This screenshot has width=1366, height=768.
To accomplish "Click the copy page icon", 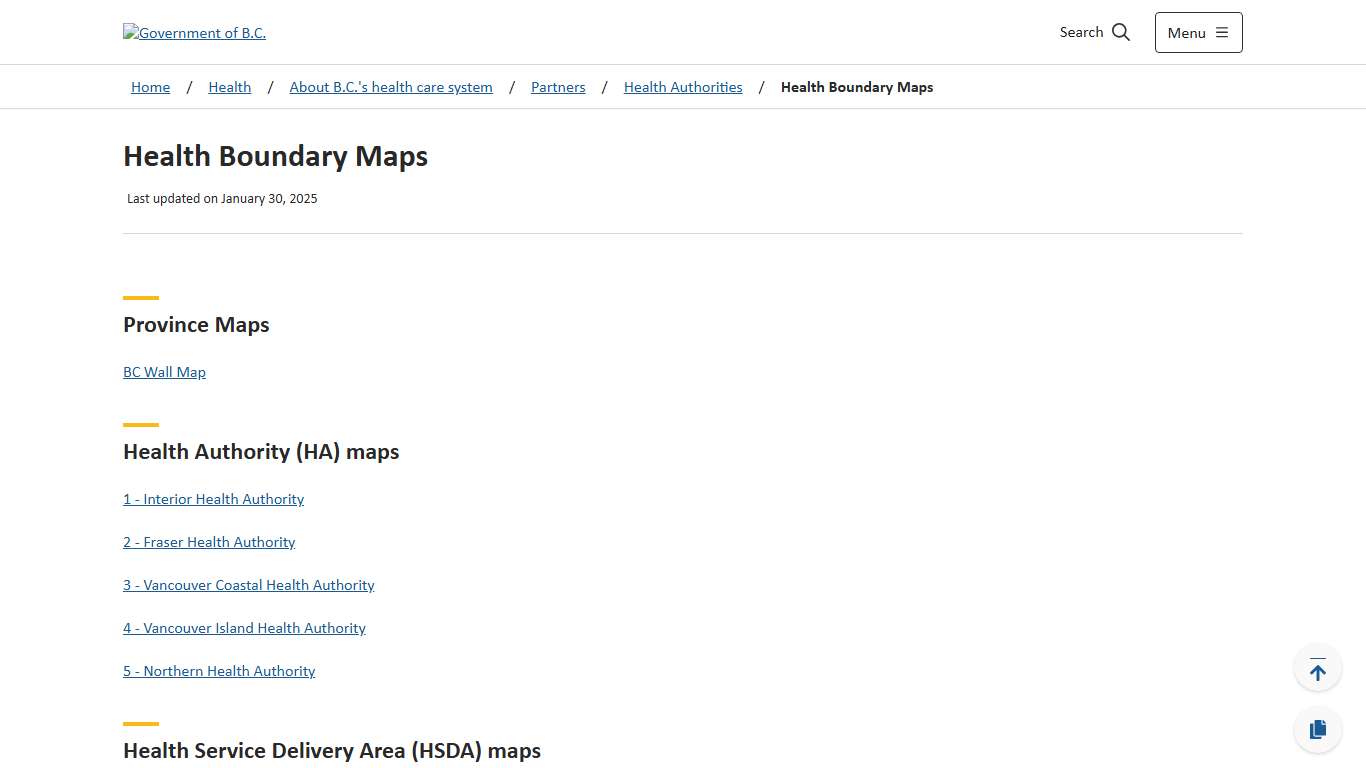I will tap(1317, 729).
